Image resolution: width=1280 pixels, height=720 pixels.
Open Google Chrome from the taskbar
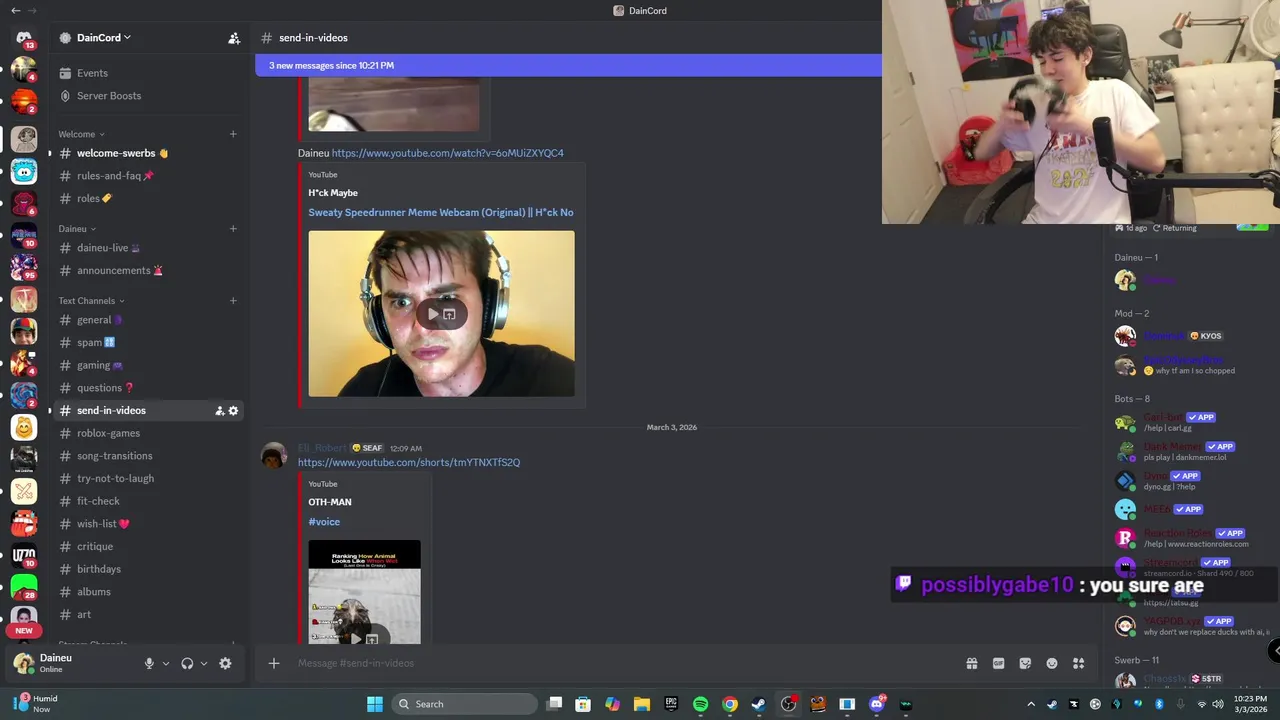730,704
